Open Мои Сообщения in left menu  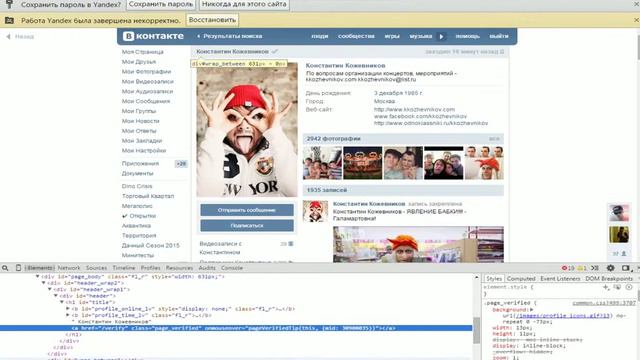pyautogui.click(x=146, y=101)
